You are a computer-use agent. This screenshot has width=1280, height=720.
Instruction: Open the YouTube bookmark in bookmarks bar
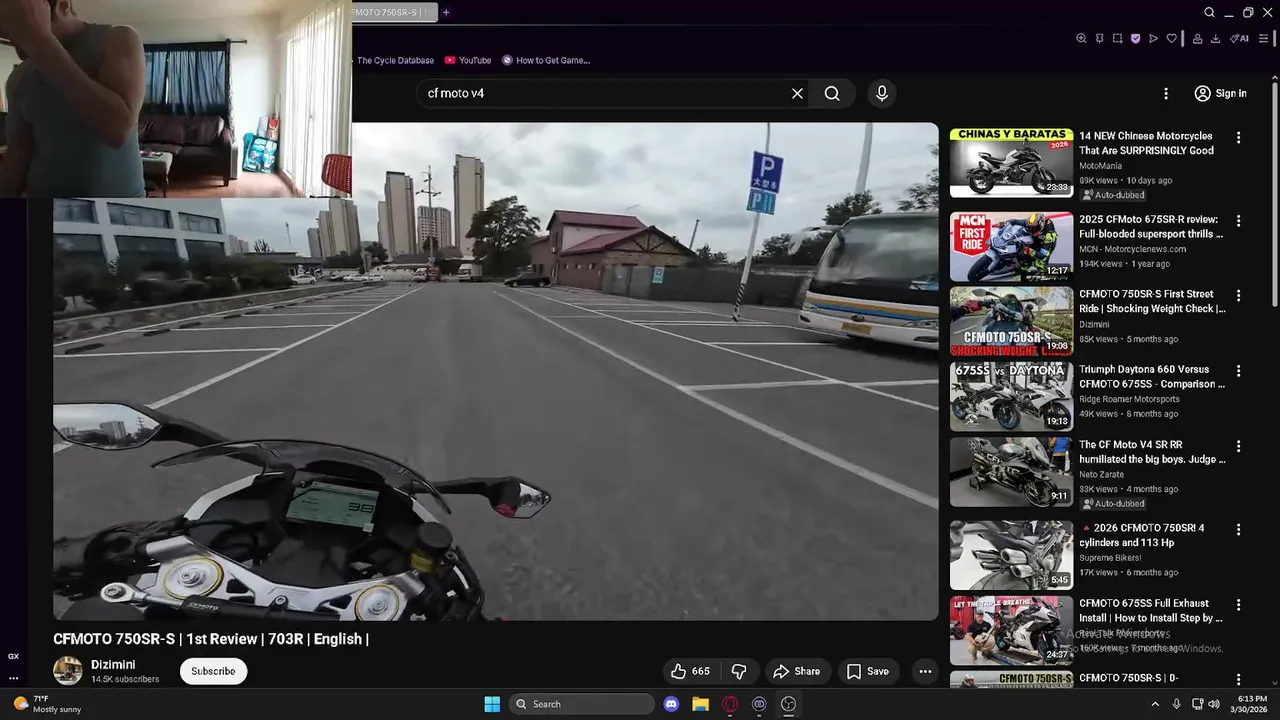(x=468, y=60)
